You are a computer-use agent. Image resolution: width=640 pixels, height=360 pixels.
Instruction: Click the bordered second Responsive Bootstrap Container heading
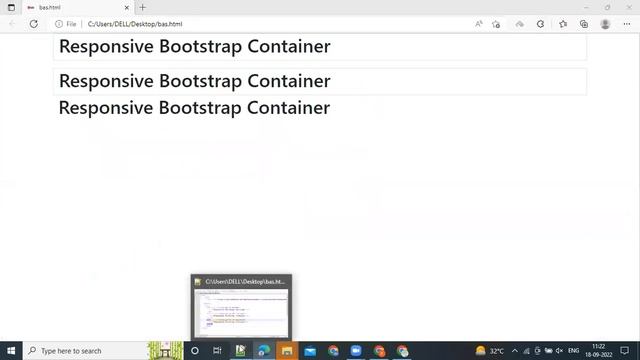click(x=195, y=81)
